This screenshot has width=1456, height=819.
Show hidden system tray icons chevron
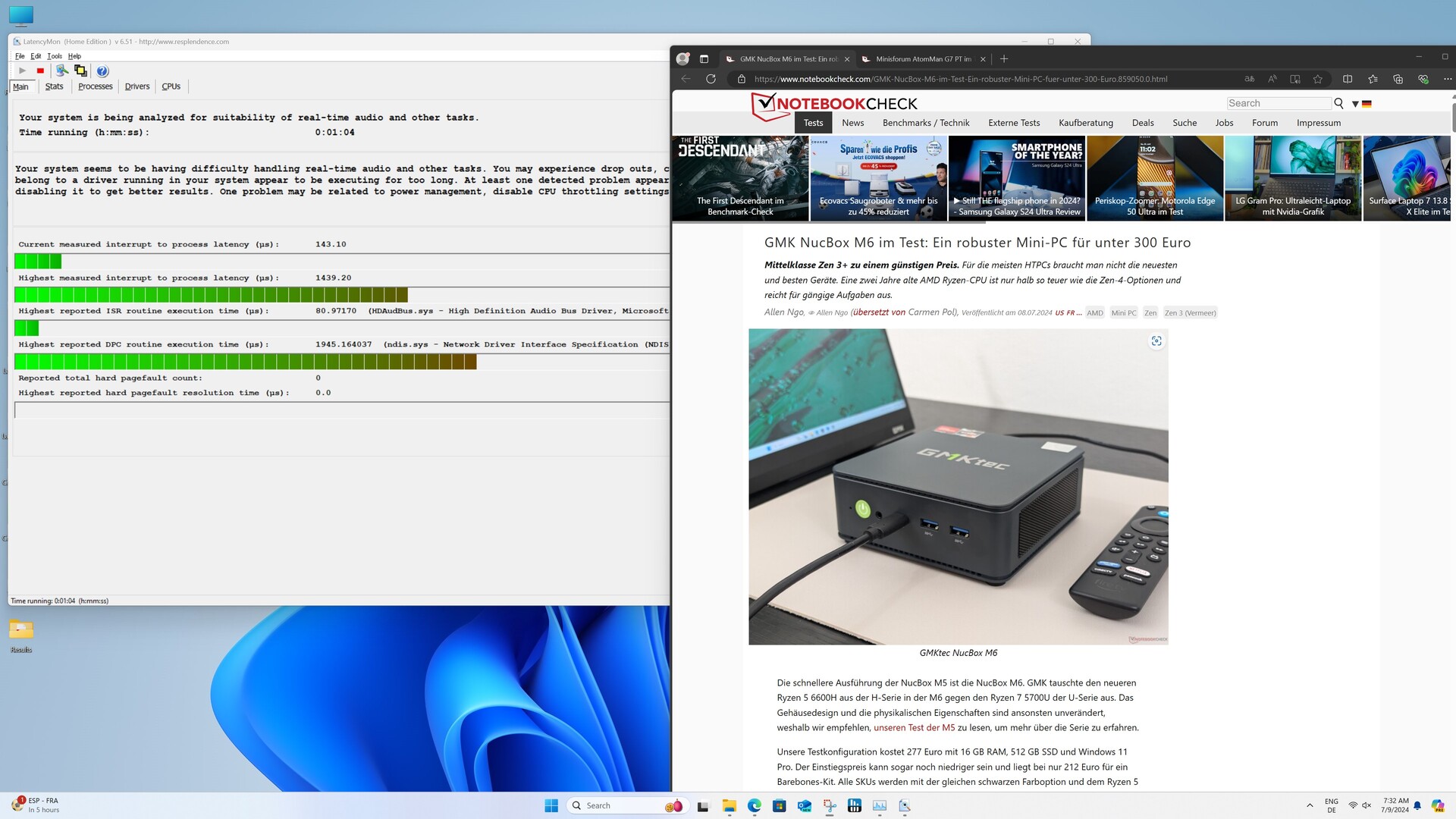1310,805
